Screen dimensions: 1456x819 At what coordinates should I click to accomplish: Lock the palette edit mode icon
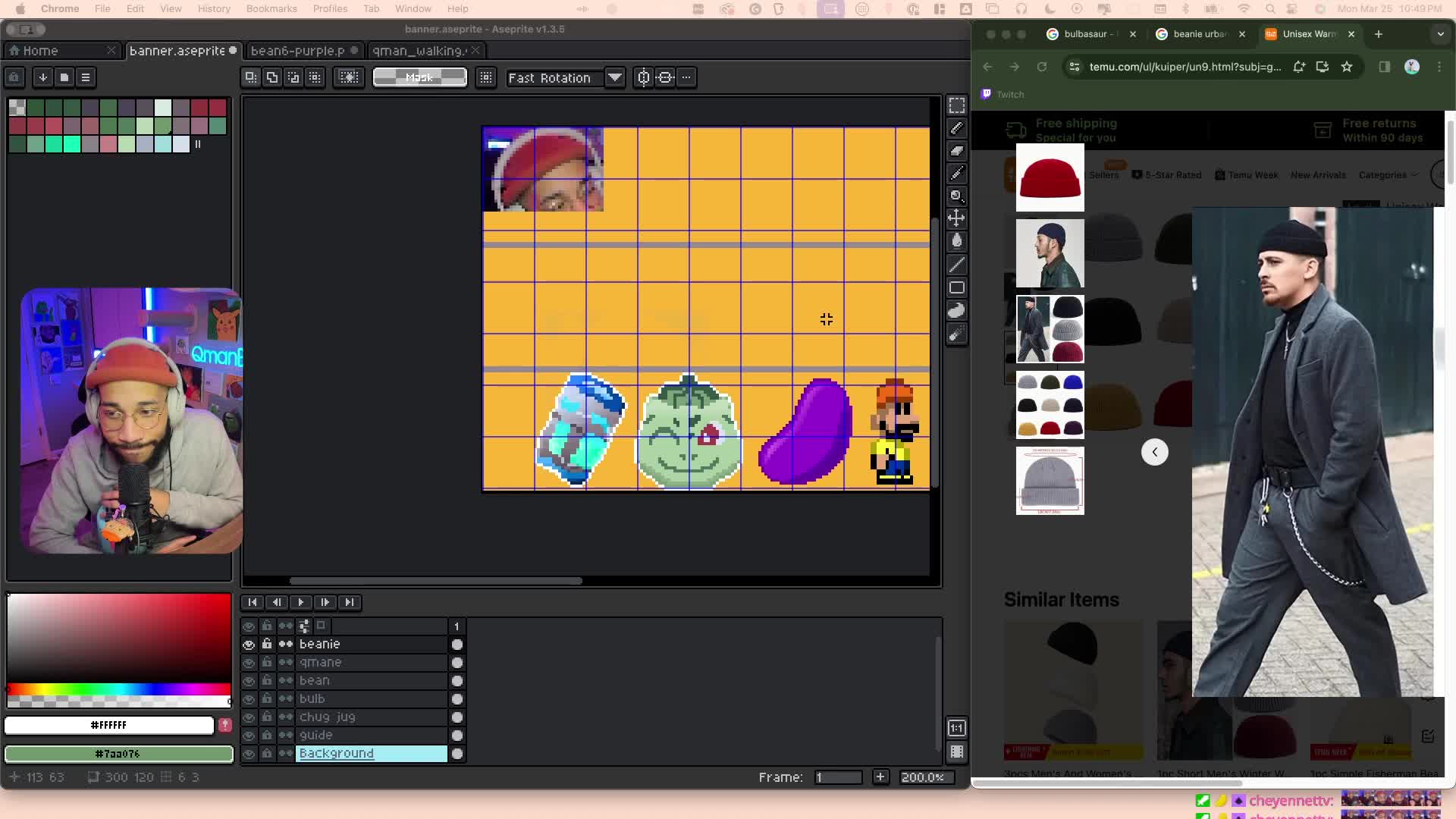click(x=14, y=77)
